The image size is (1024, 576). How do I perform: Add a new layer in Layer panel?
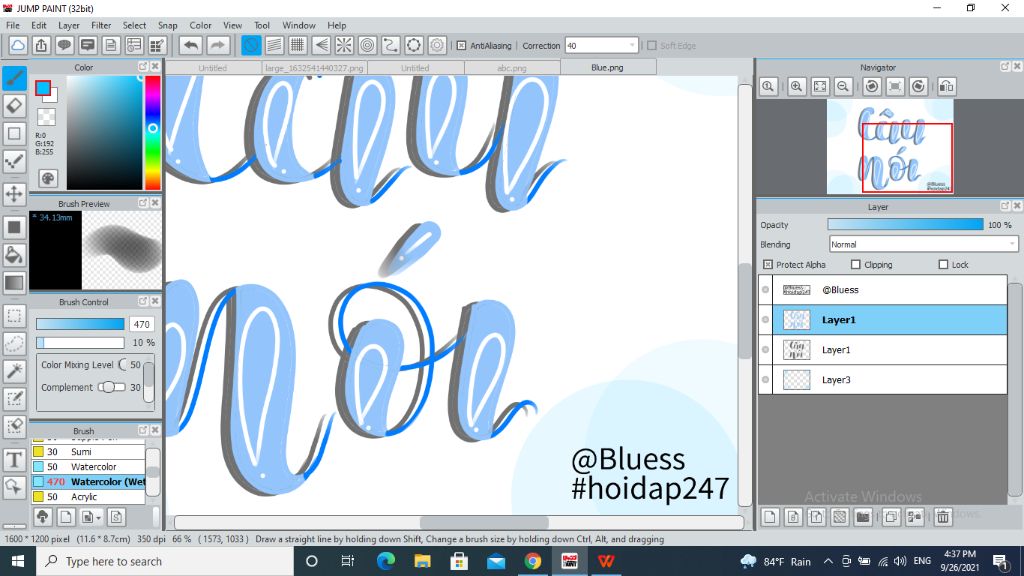770,517
